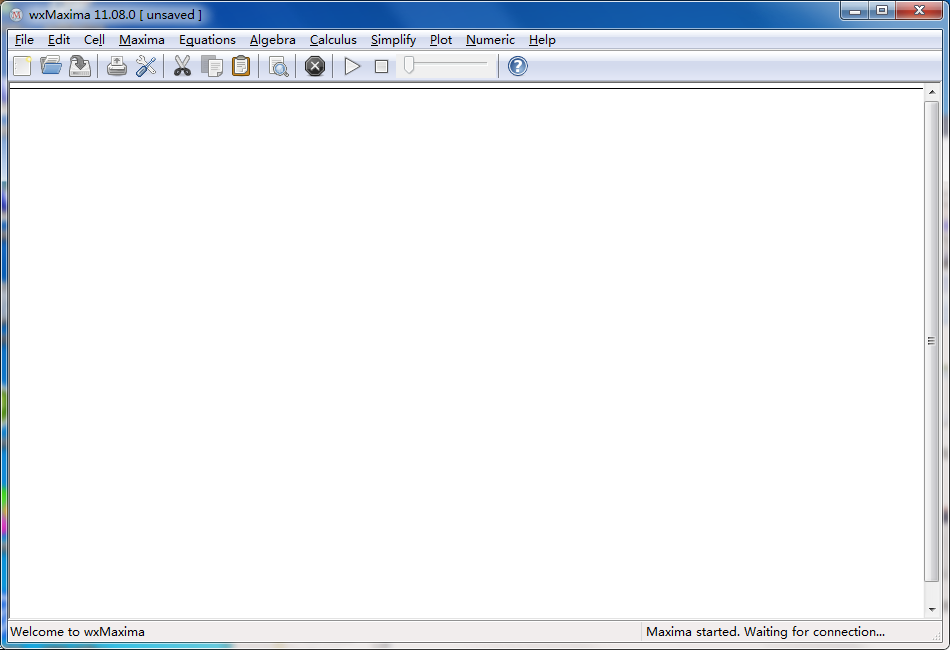Stop animation with the square button
The image size is (950, 650).
pos(381,67)
